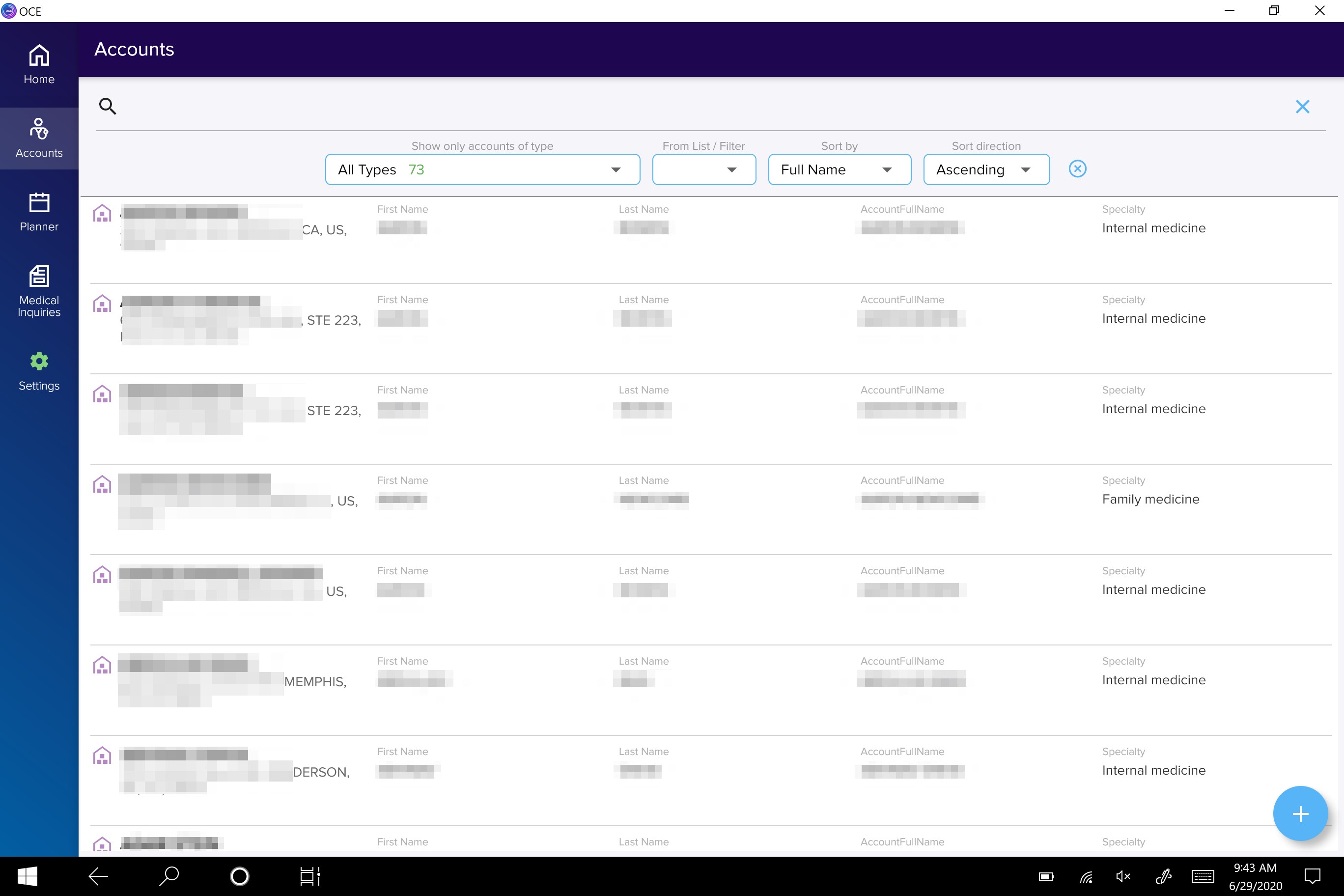Clear all filters with the circled X
The height and width of the screenshot is (896, 1344).
pos(1077,168)
